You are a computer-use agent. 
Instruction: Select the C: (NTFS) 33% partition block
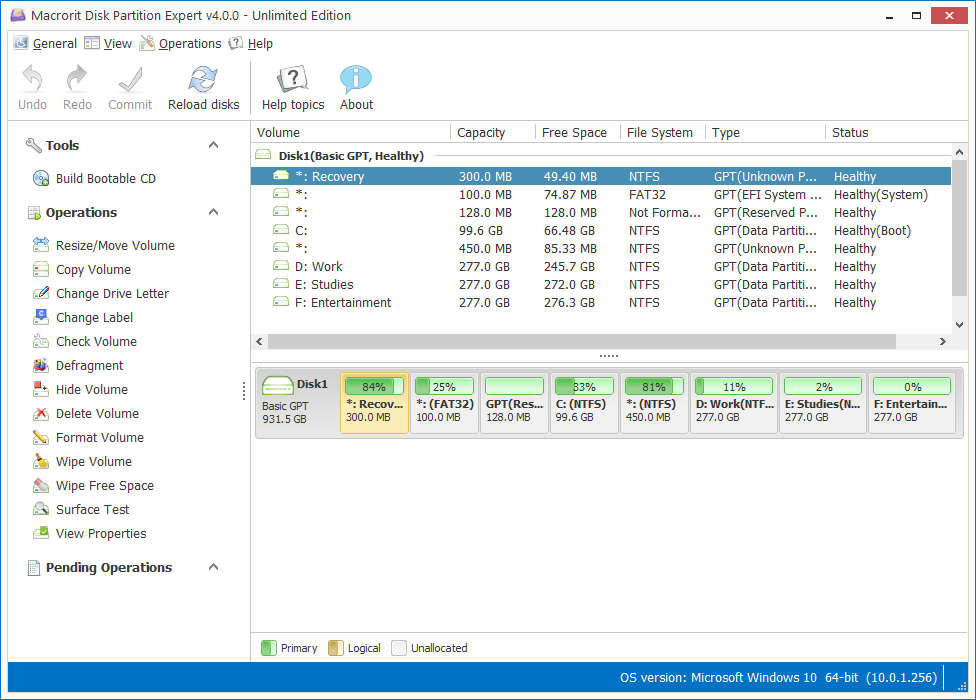(x=584, y=403)
